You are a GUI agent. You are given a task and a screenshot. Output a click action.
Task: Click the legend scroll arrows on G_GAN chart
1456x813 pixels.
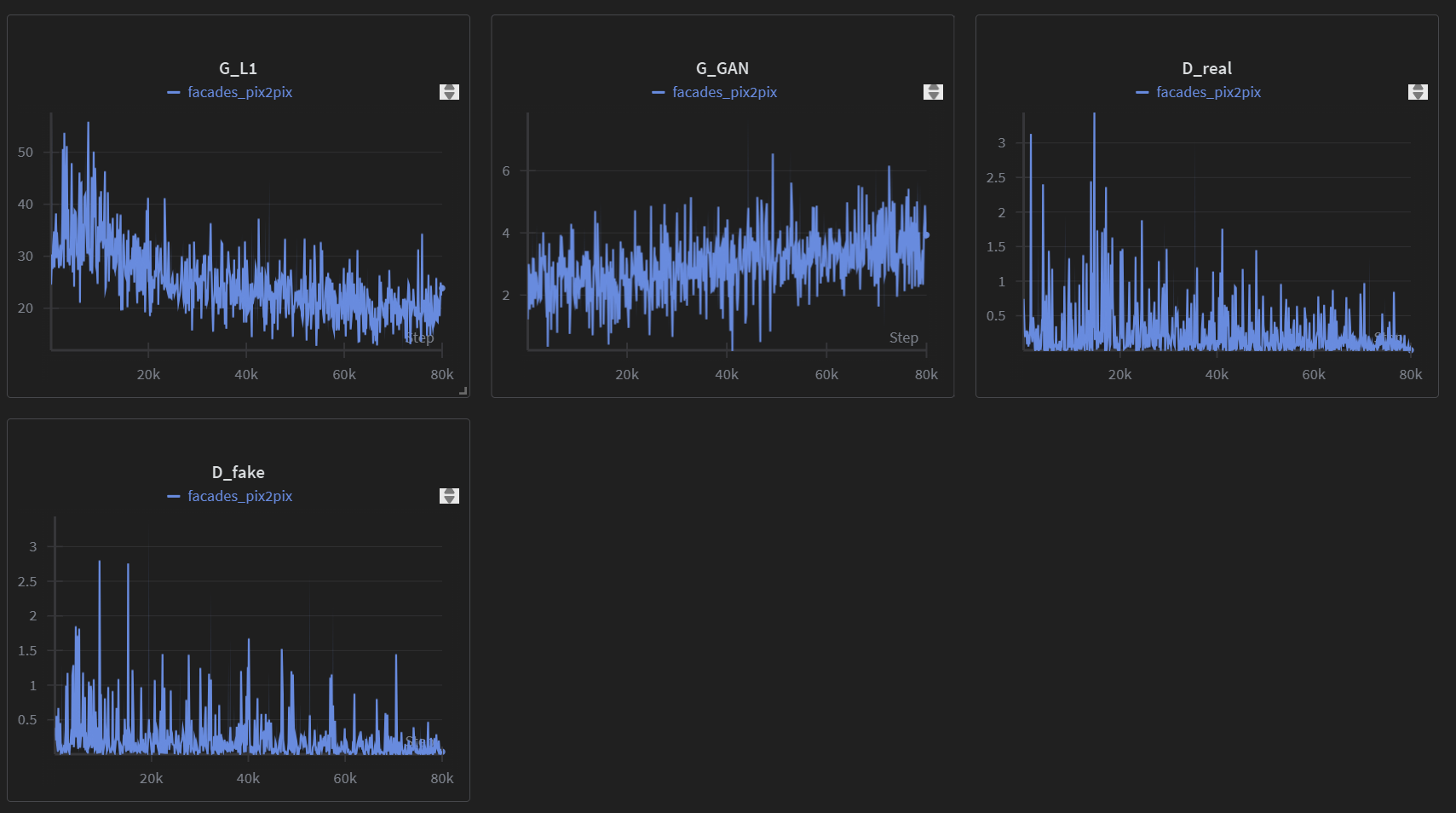933,92
